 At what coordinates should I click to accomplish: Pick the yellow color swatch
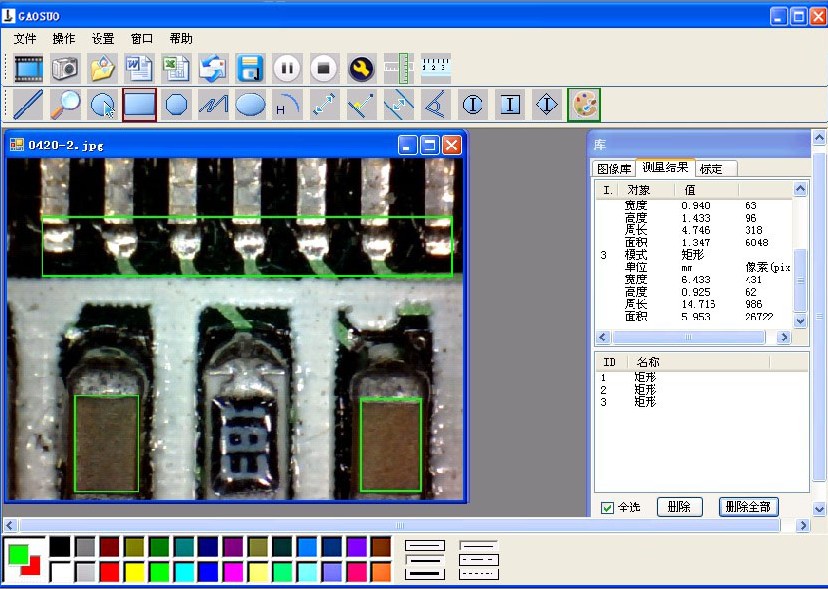pos(134,572)
